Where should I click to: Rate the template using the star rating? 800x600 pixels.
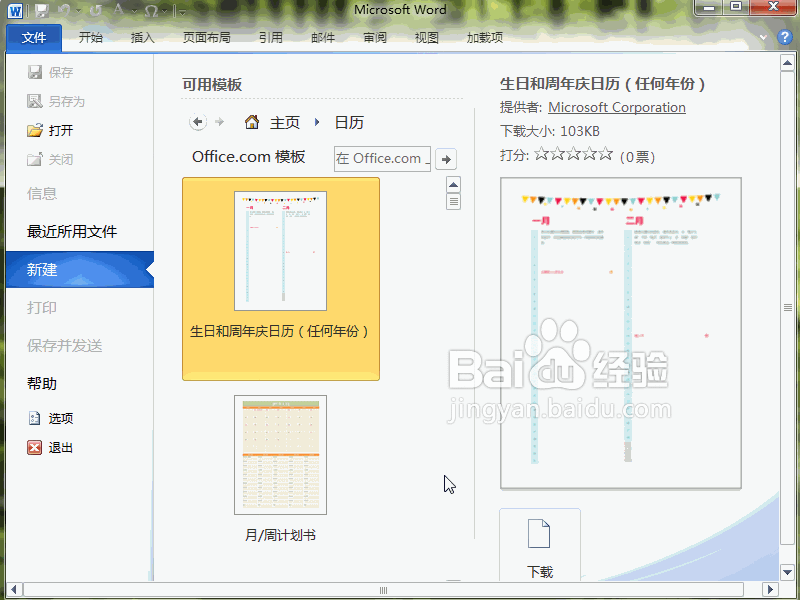(x=573, y=155)
